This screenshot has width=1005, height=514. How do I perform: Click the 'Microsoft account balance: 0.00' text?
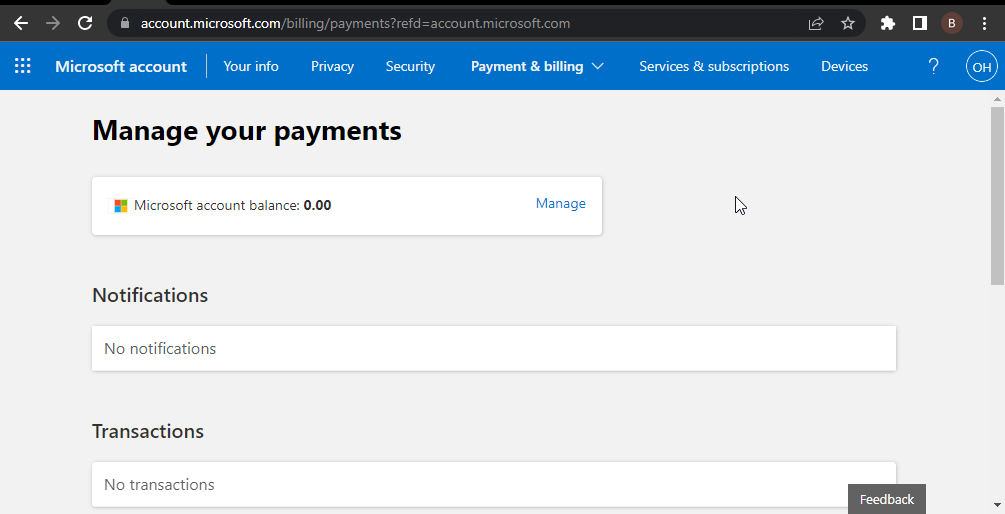click(x=233, y=206)
